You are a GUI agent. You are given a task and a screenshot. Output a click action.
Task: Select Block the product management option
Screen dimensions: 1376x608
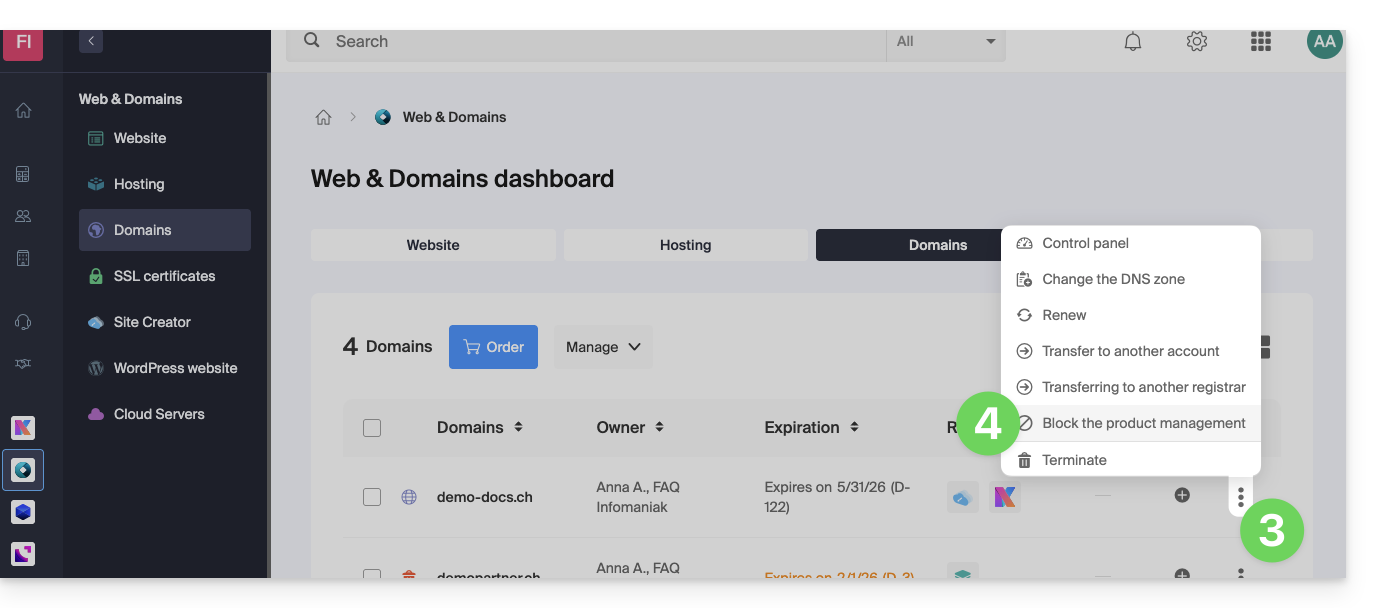point(1143,423)
